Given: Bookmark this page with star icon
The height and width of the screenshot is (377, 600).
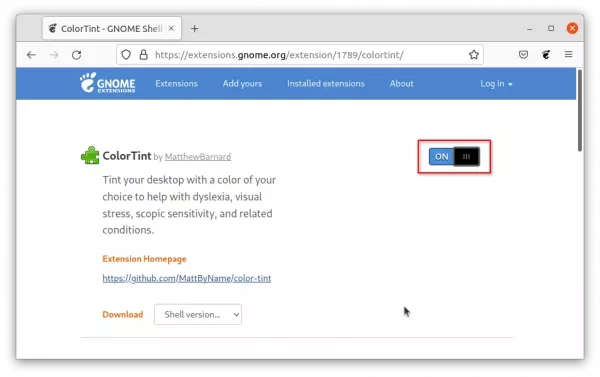Looking at the screenshot, I should click(x=474, y=55).
